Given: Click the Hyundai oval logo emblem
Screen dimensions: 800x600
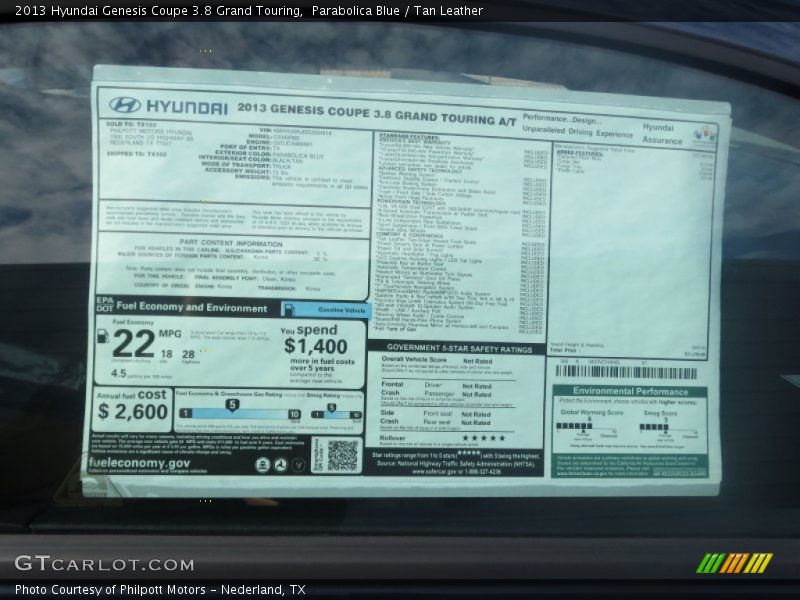Looking at the screenshot, I should click(124, 105).
